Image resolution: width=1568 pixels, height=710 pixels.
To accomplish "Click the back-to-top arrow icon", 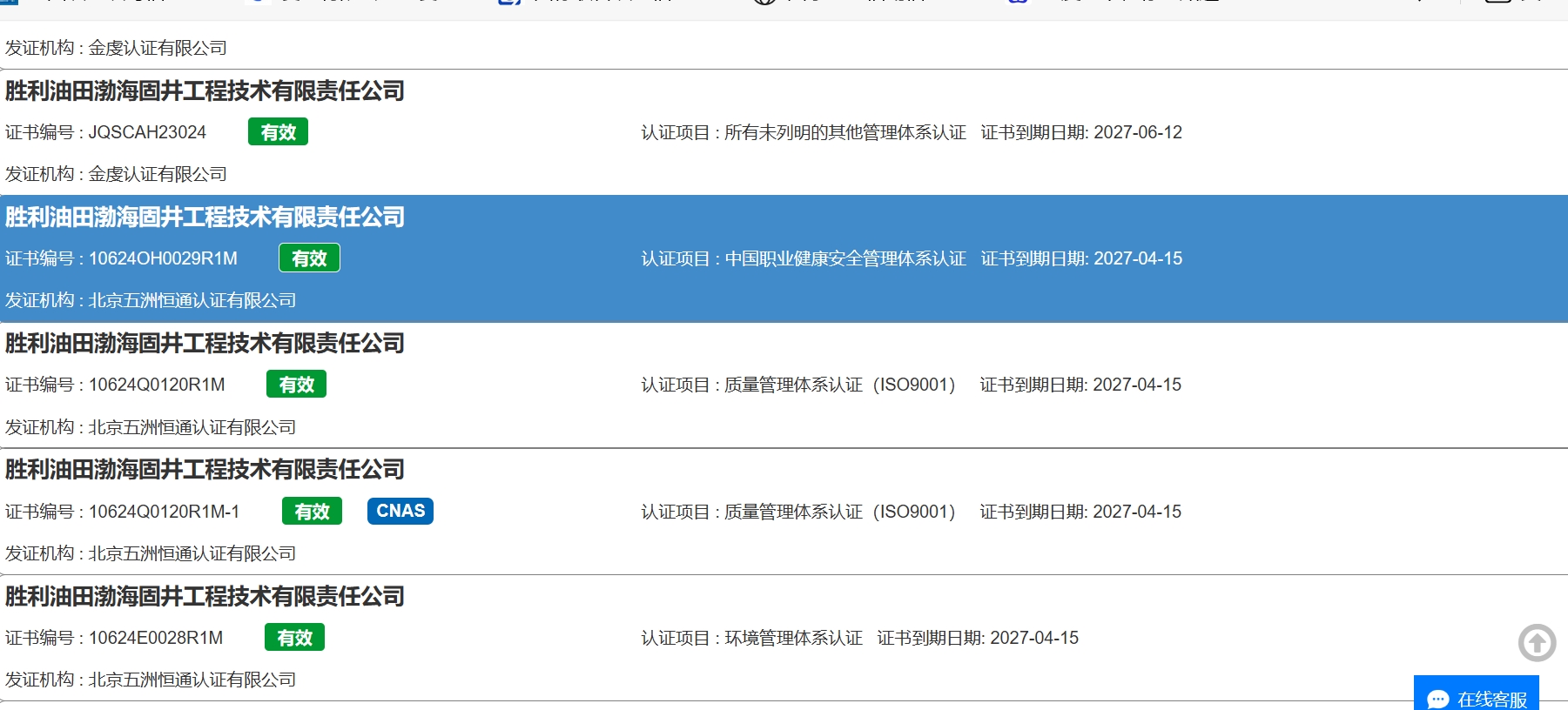I will tap(1537, 643).
